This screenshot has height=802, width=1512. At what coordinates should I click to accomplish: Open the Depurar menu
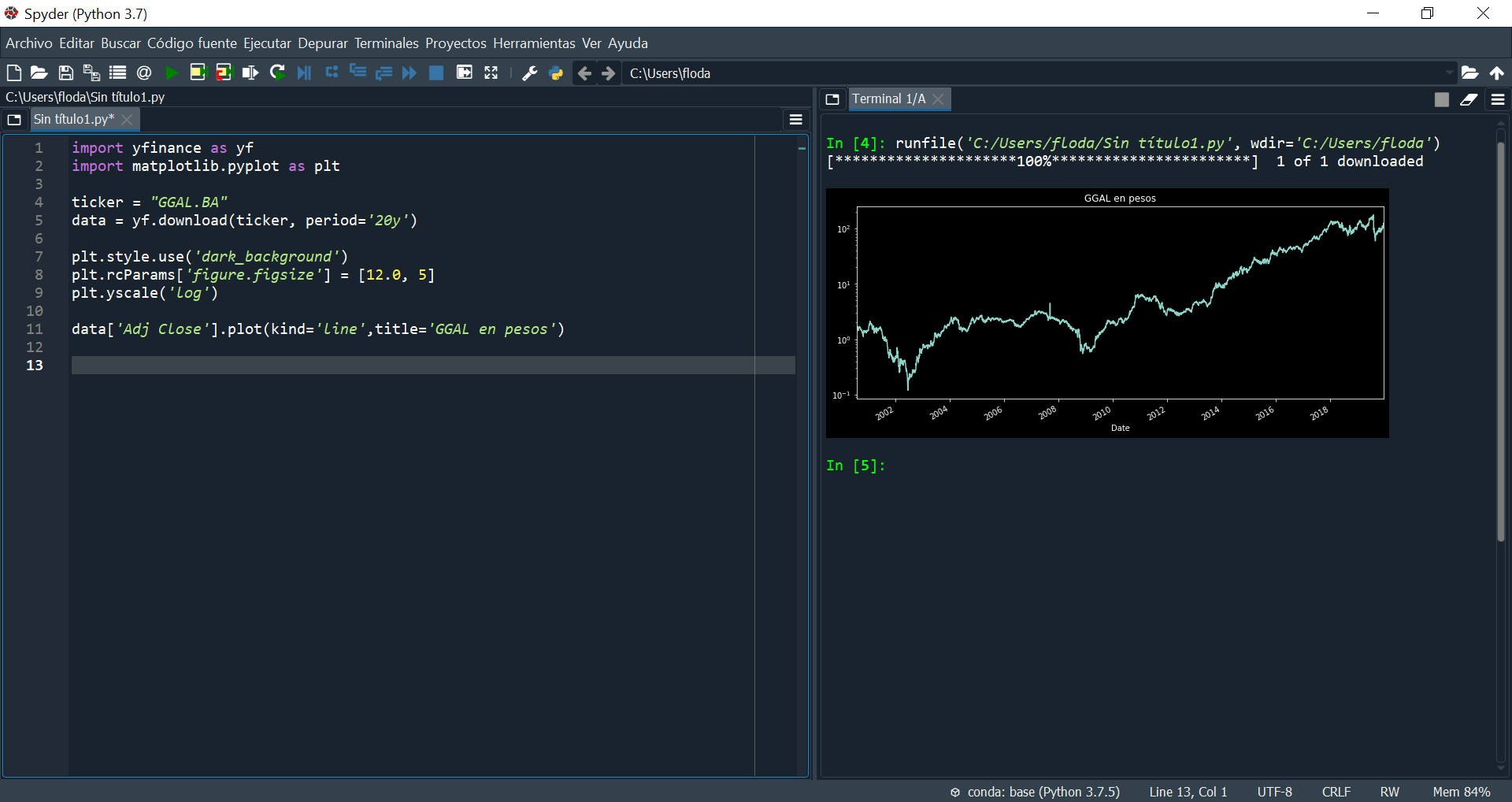(x=323, y=43)
